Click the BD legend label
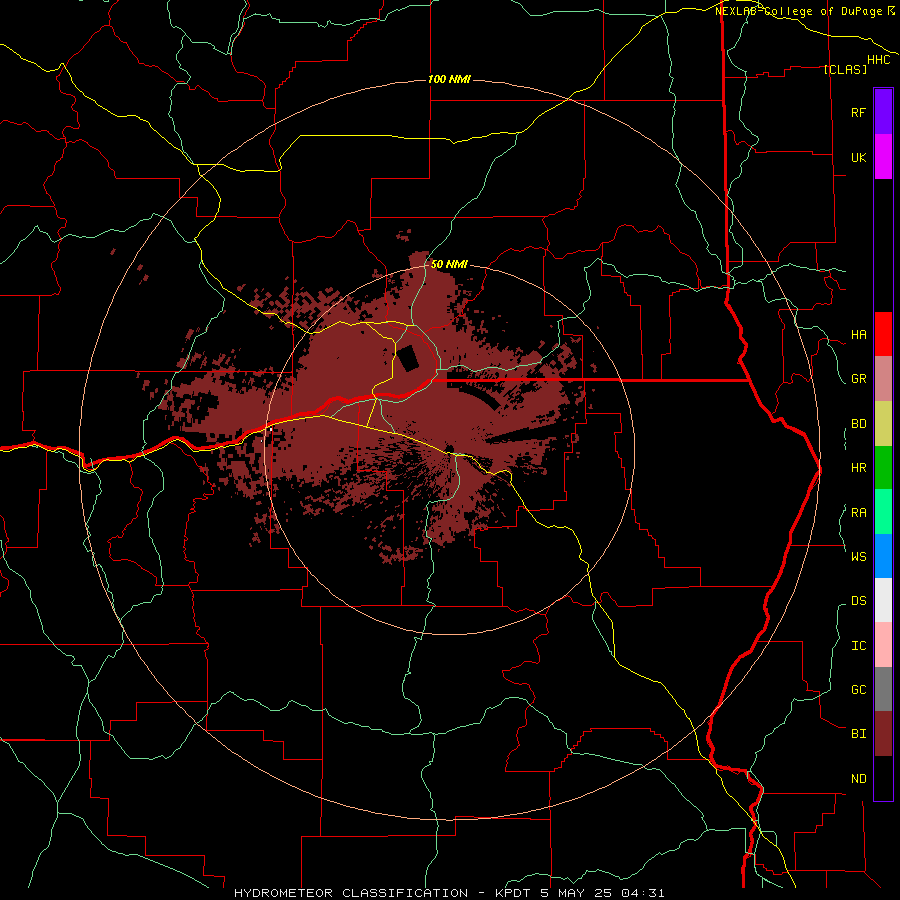This screenshot has height=900, width=900. [x=858, y=424]
